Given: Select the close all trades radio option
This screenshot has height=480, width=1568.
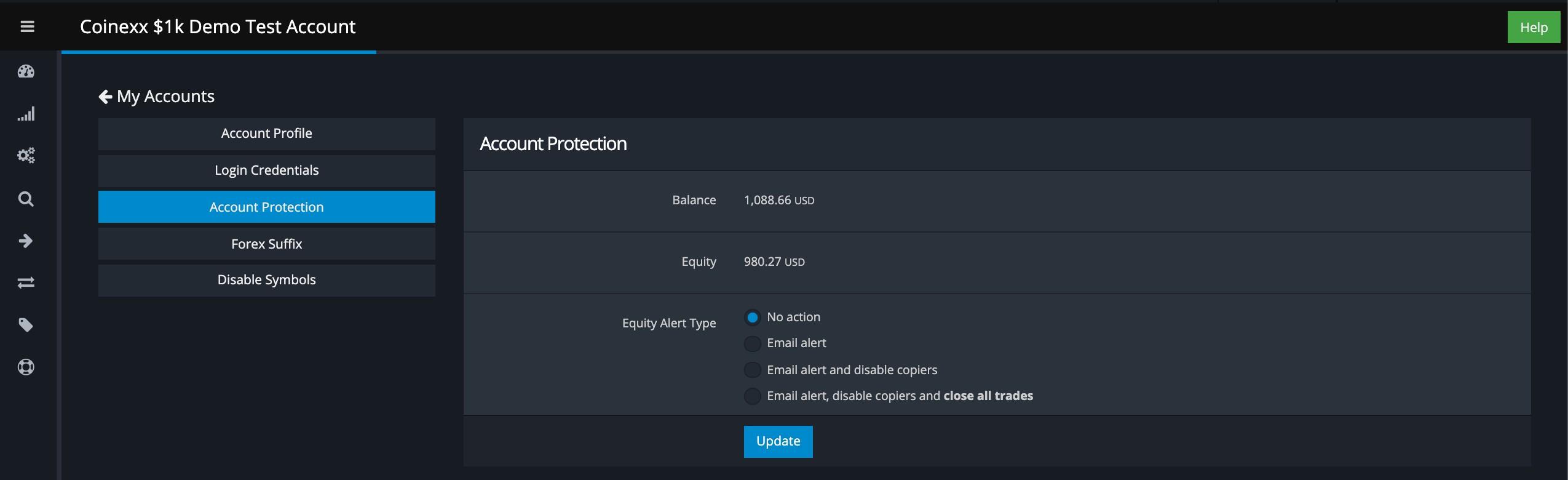Looking at the screenshot, I should pyautogui.click(x=752, y=396).
